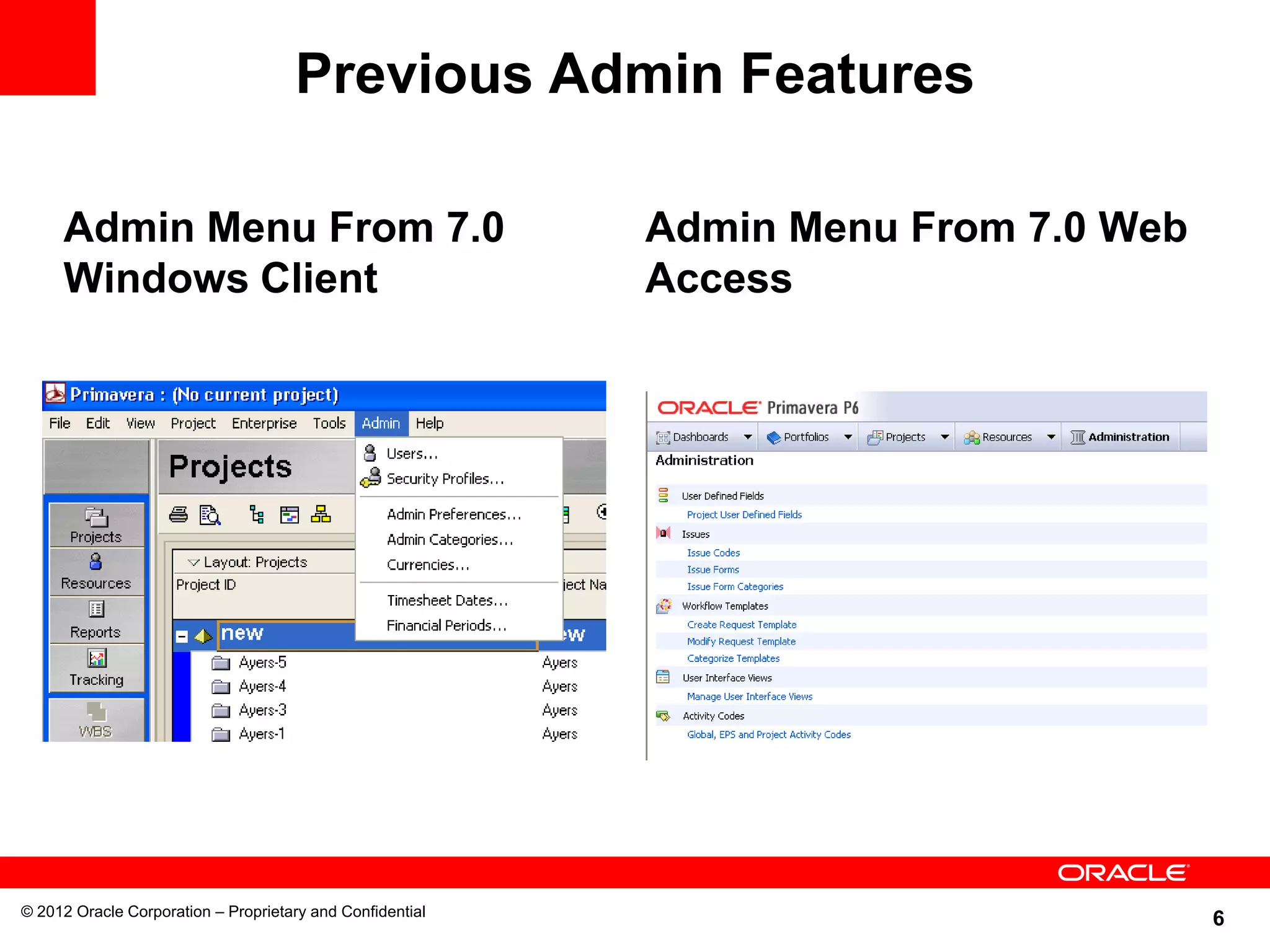Screen dimensions: 1270x952
Task: Open the Resources tab dropdown arrow
Action: click(x=1051, y=437)
